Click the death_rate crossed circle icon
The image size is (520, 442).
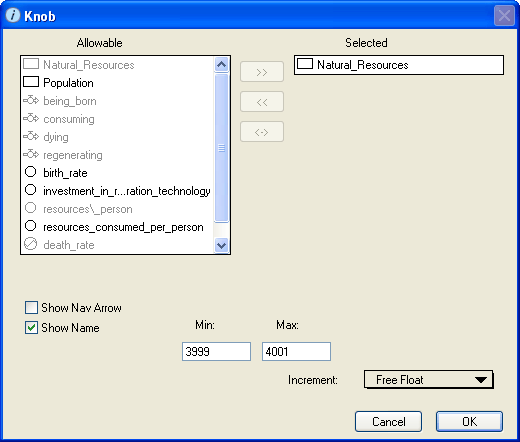[30, 244]
